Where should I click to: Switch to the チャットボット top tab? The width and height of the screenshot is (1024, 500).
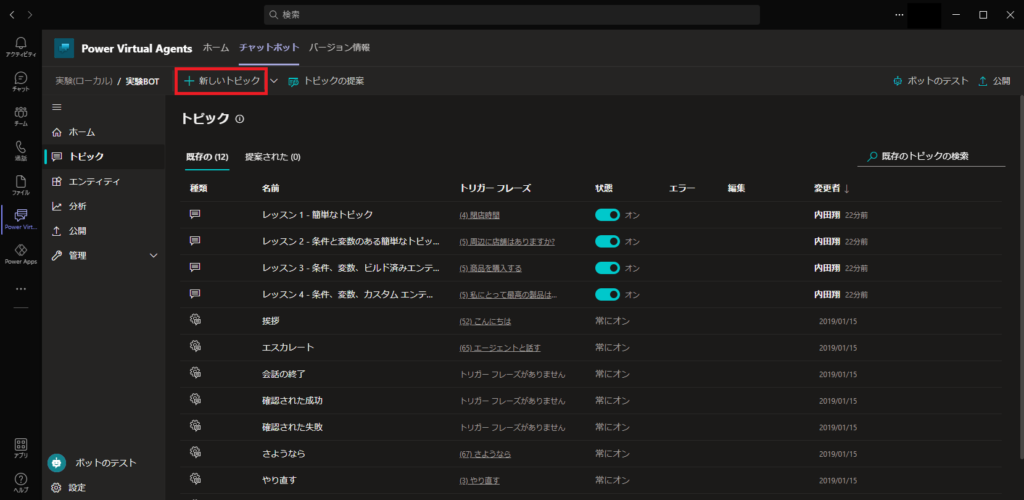[269, 48]
